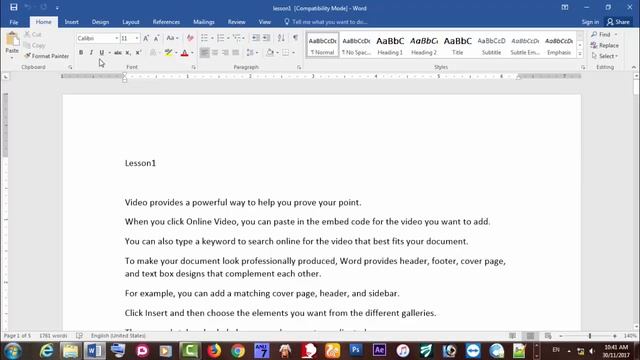Adjust the zoom slider handle
This screenshot has width=640, height=360.
point(590,336)
